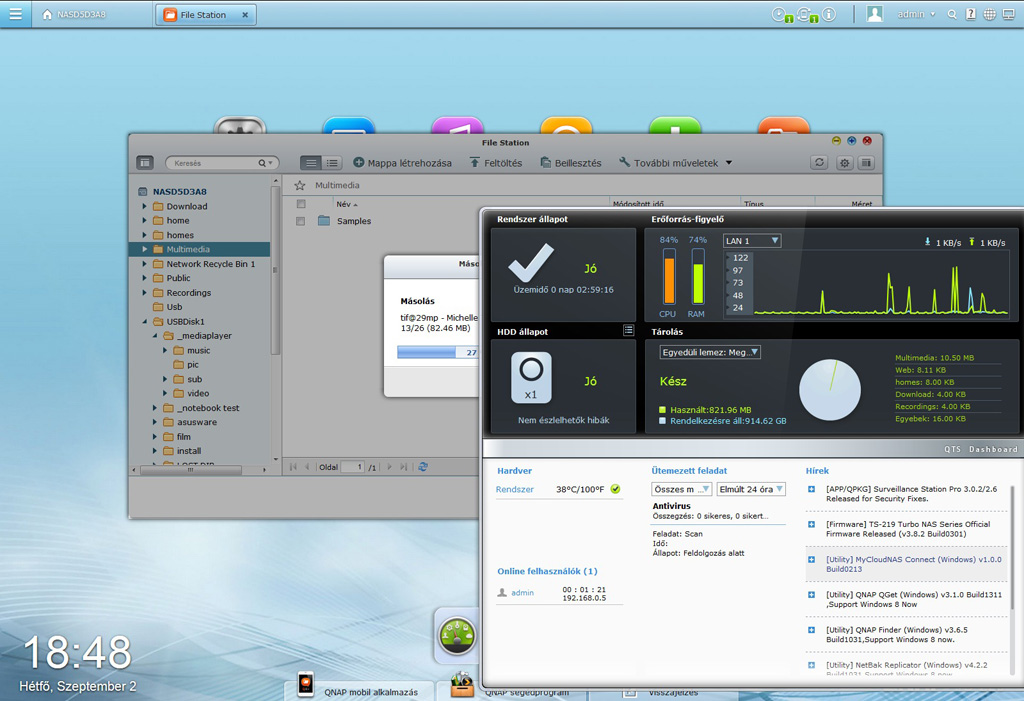Viewport: 1024px width, 701px height.
Task: Open the További műveletek dropdown
Action: [675, 163]
